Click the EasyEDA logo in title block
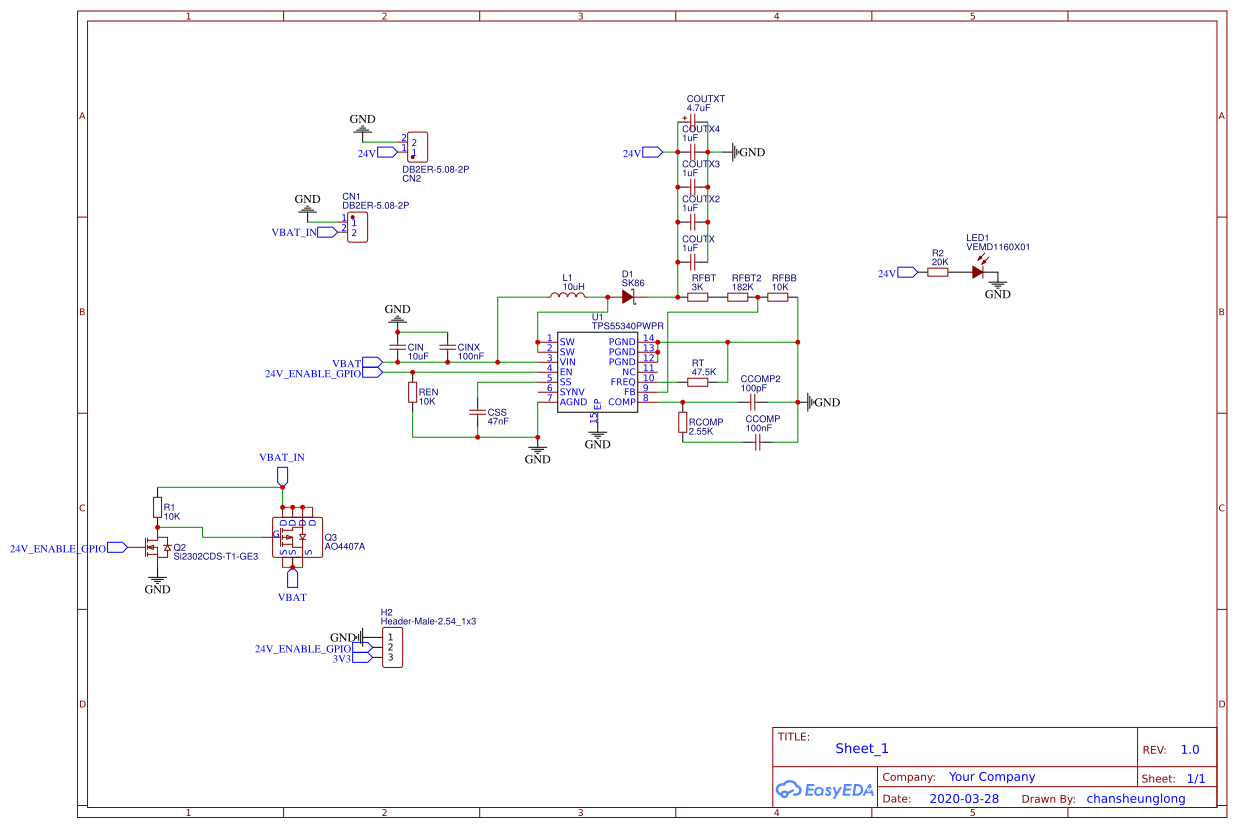This screenshot has width=1237, height=828. (825, 790)
